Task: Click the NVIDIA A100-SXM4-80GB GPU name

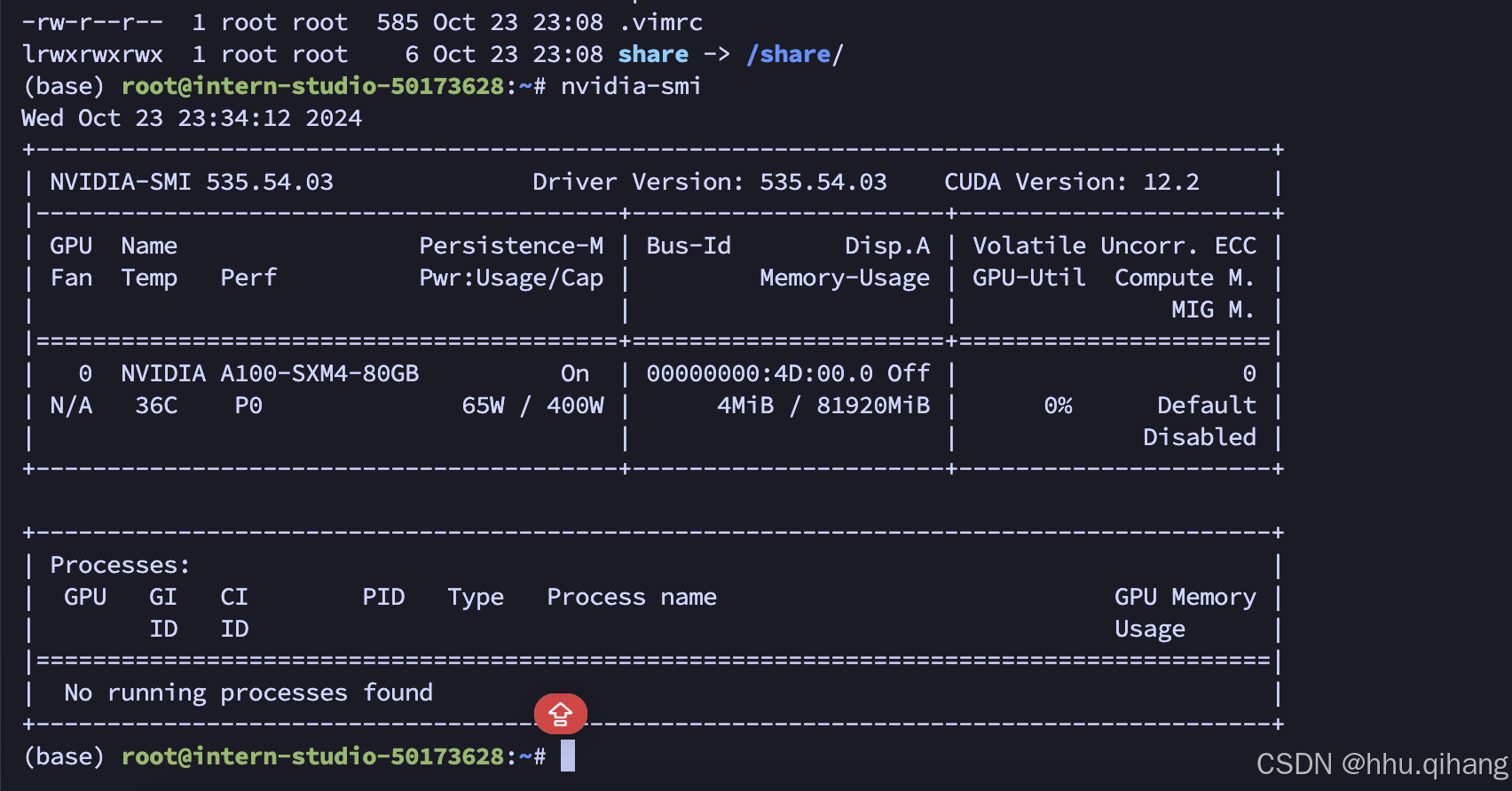Action: tap(270, 373)
